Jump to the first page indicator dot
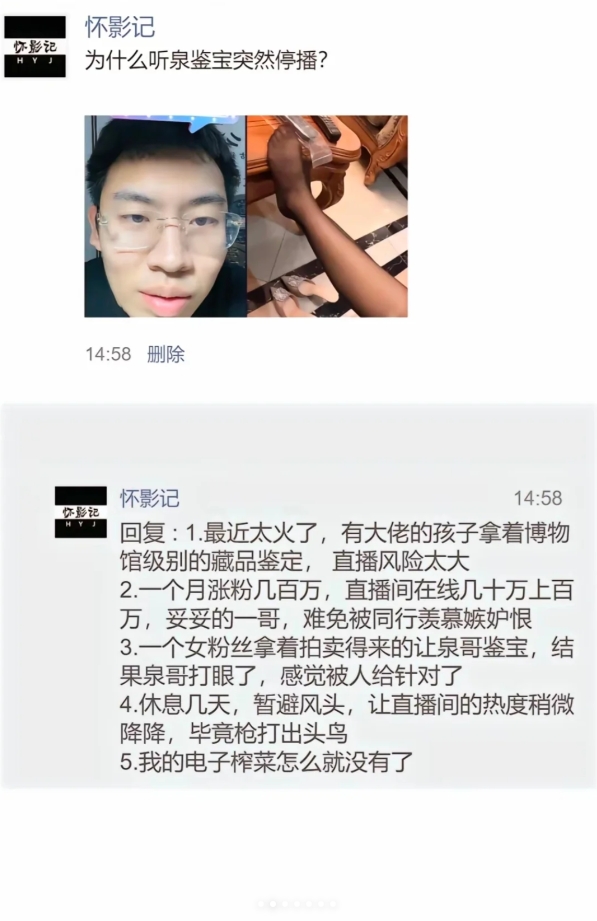597x921 pixels. 261,904
